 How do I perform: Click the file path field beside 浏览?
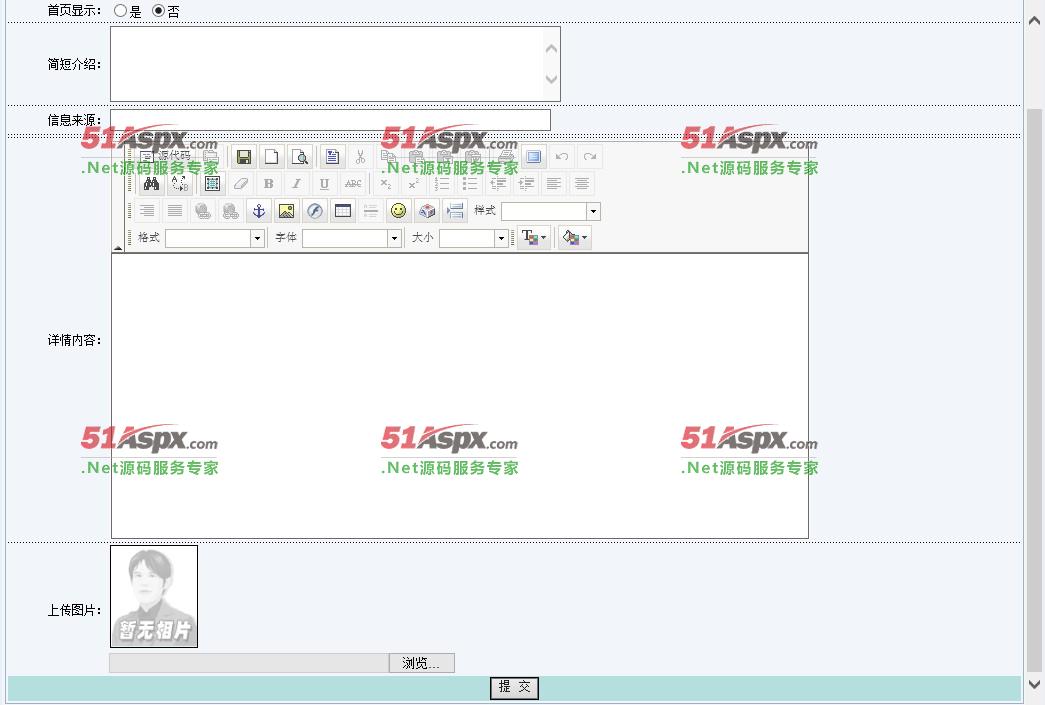point(249,663)
